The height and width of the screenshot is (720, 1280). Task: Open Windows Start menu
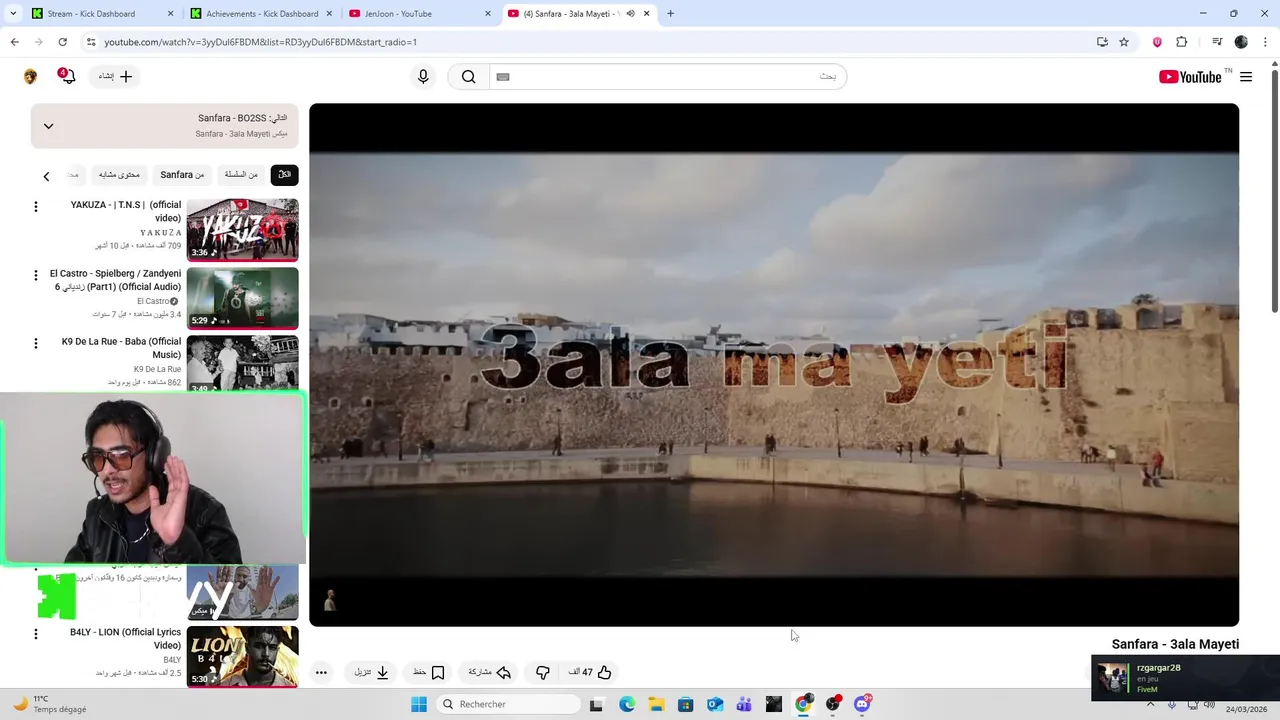tap(419, 704)
